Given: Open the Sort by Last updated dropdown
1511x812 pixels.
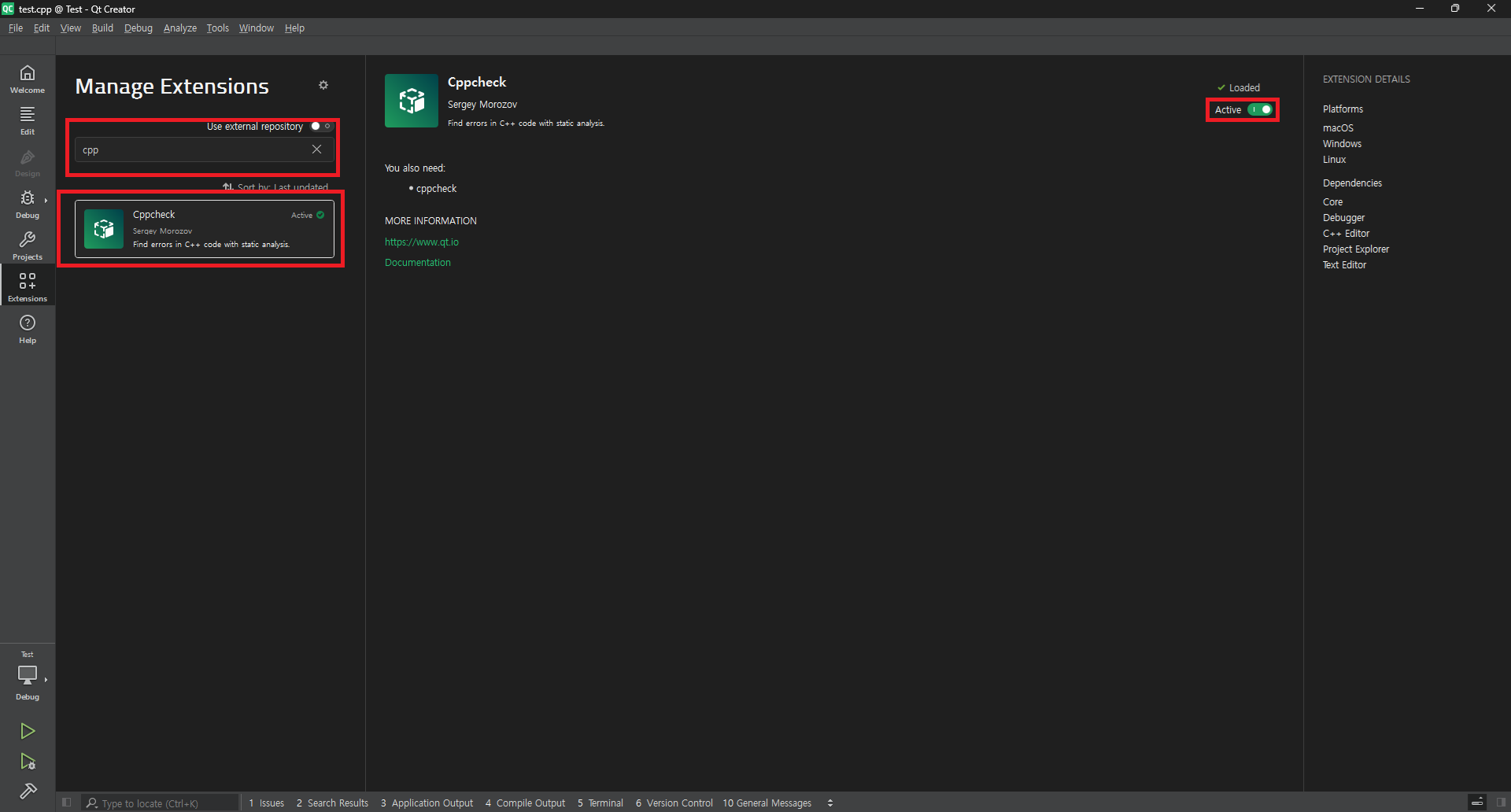Looking at the screenshot, I should click(x=275, y=187).
